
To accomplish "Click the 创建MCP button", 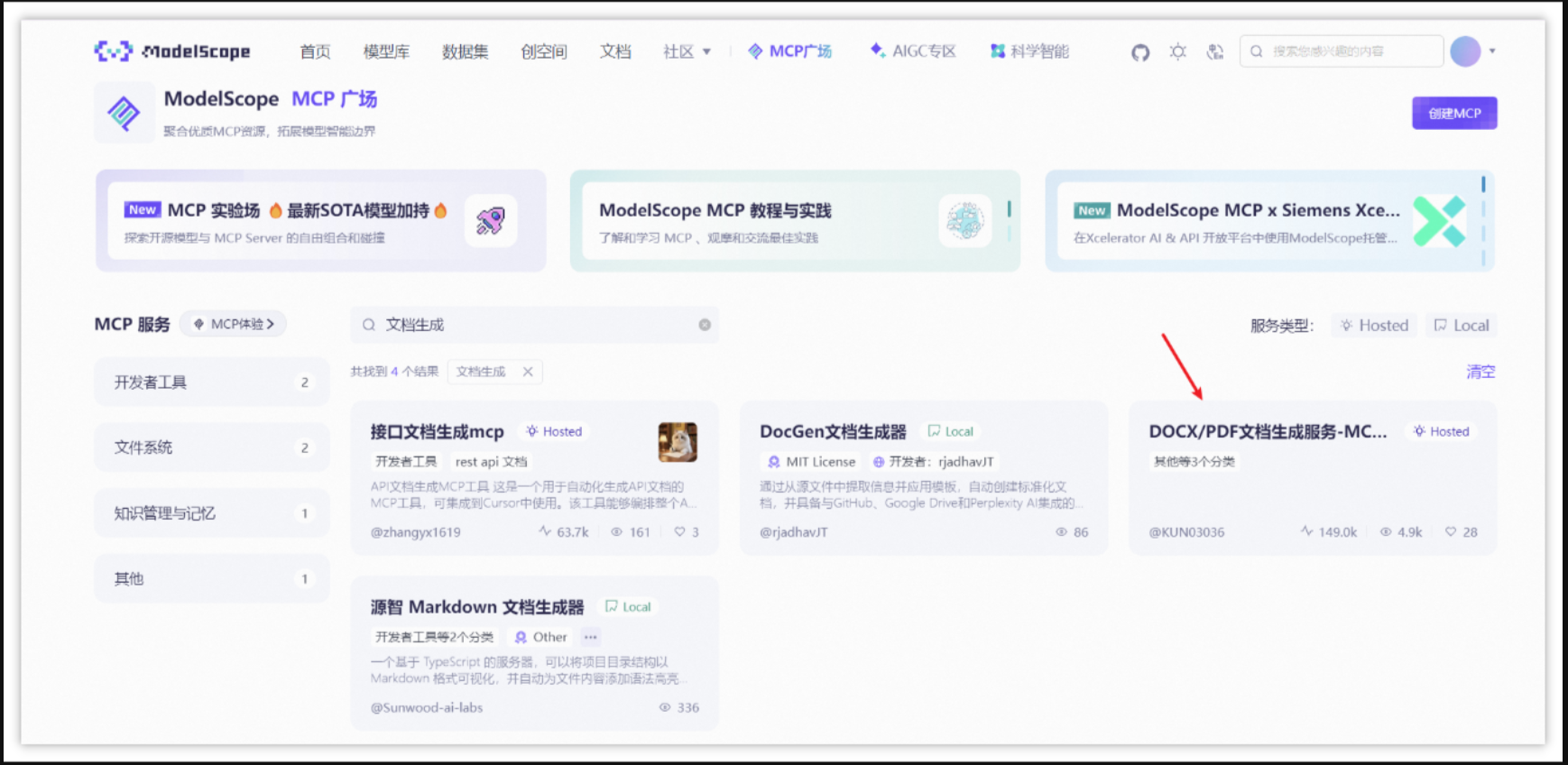I will 1454,113.
